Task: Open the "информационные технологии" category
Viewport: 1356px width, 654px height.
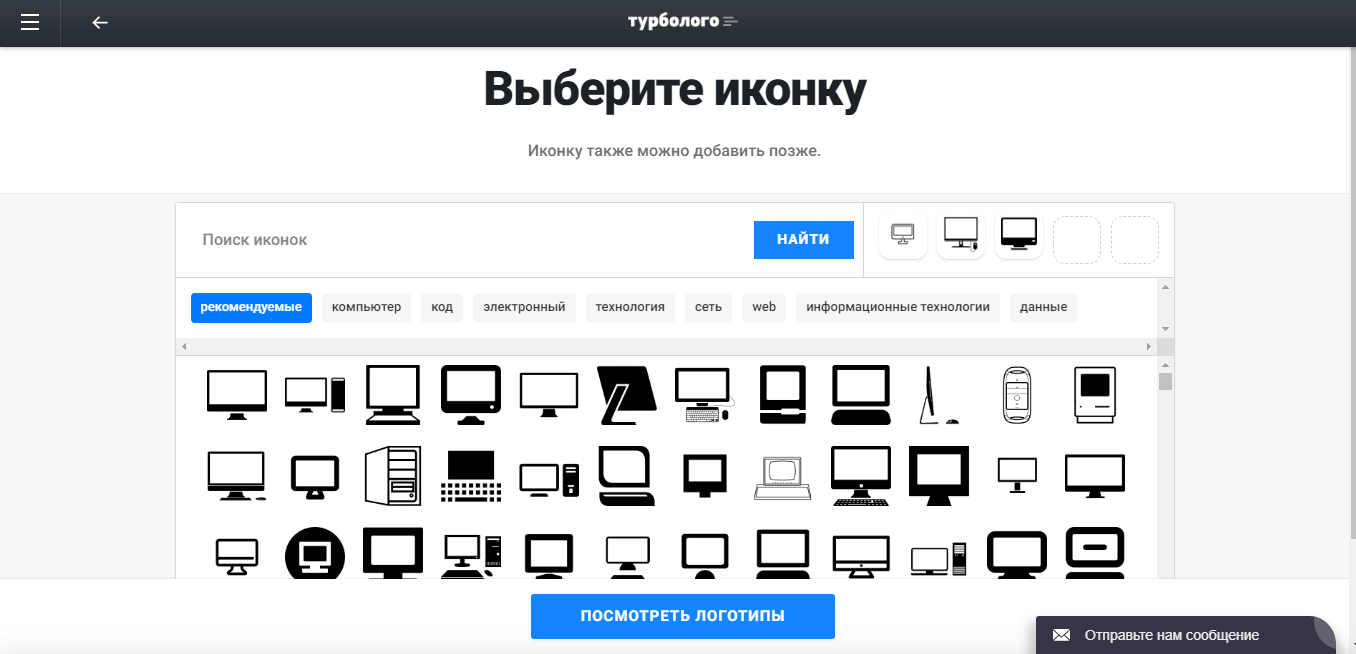Action: coord(897,307)
